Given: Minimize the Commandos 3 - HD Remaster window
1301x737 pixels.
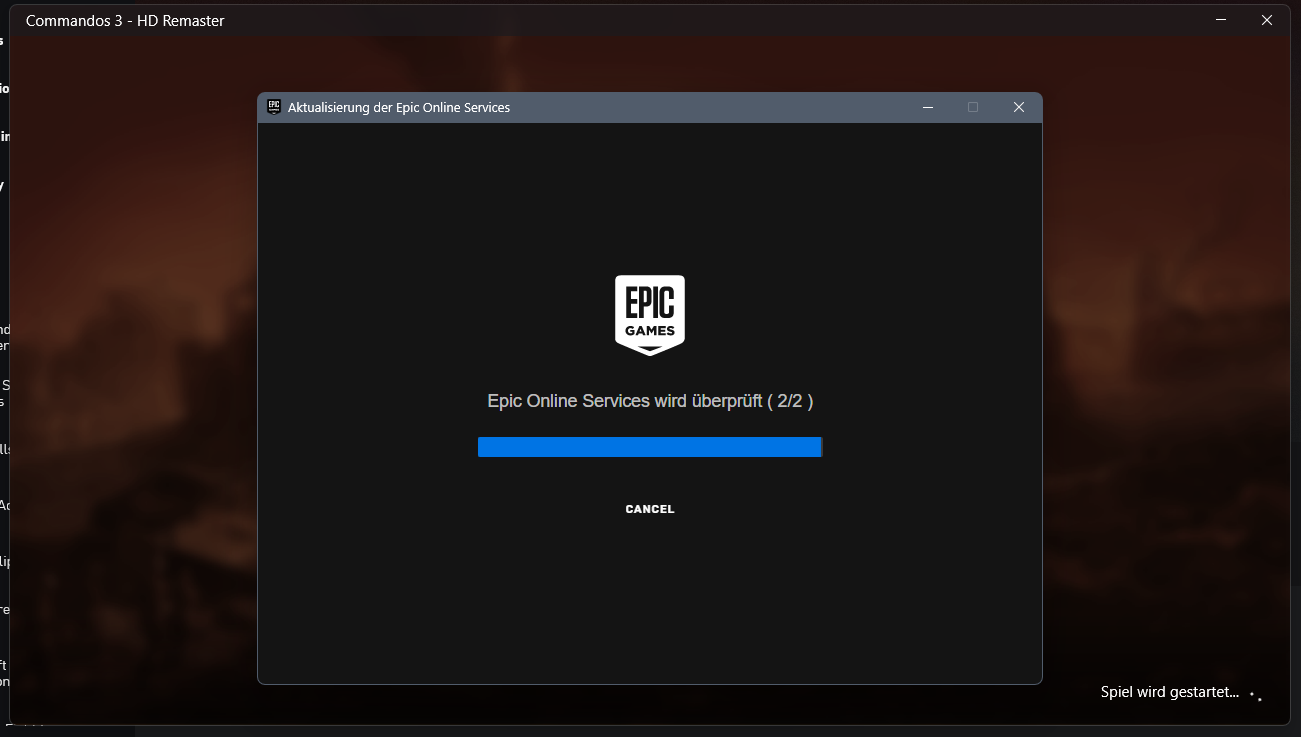Looking at the screenshot, I should point(1221,20).
